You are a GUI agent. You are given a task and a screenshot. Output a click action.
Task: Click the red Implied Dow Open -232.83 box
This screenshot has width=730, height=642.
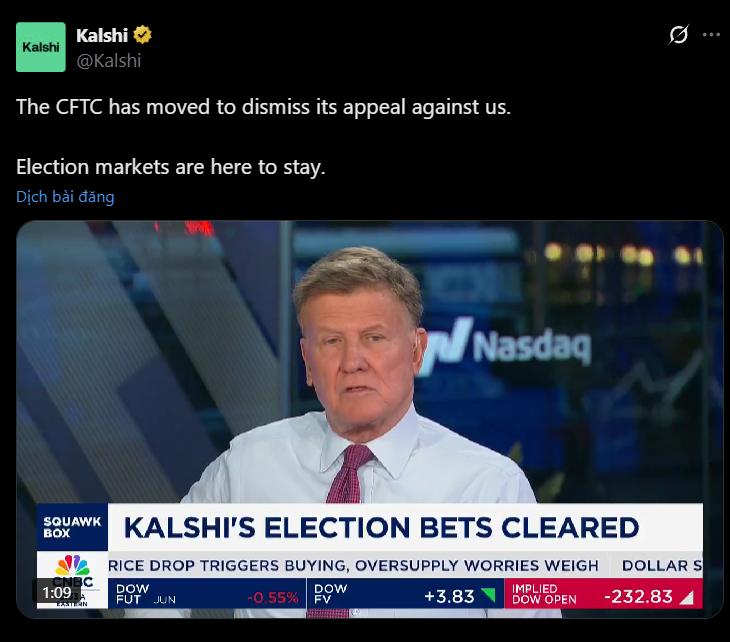[602, 595]
